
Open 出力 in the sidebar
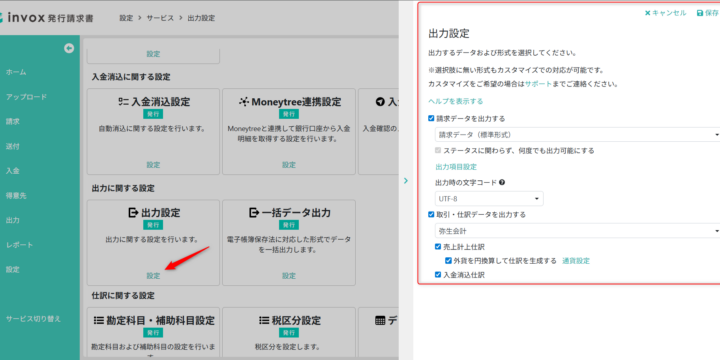click(13, 220)
